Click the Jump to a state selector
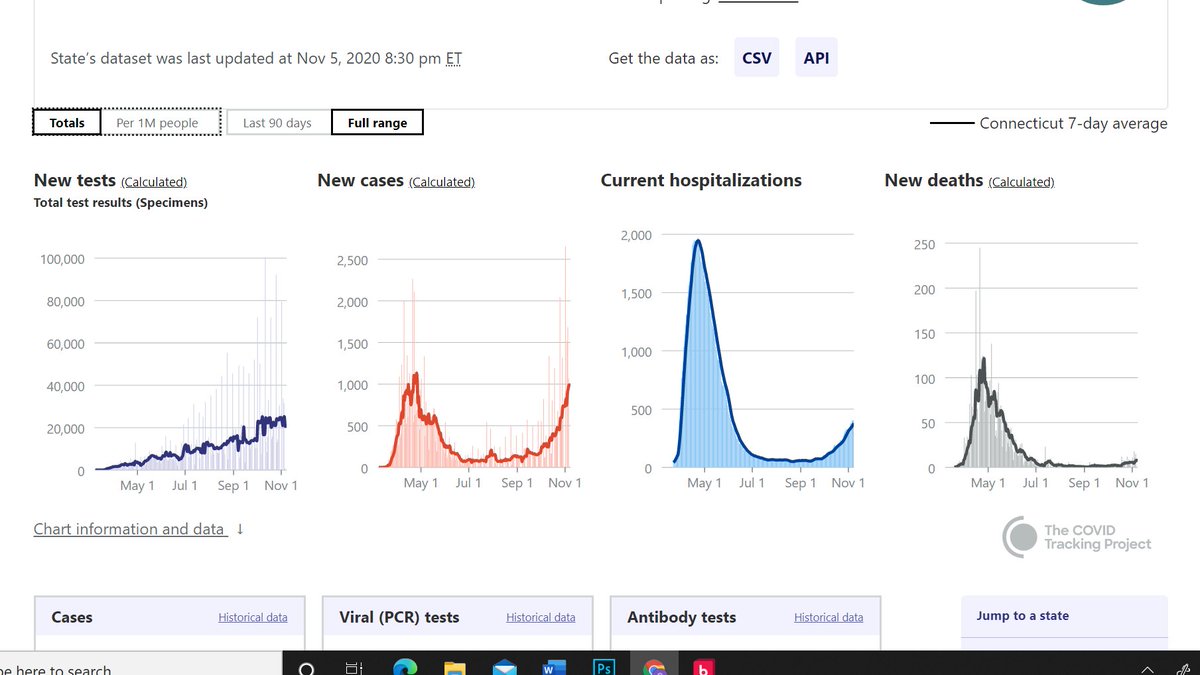1200x675 pixels. tap(1064, 616)
